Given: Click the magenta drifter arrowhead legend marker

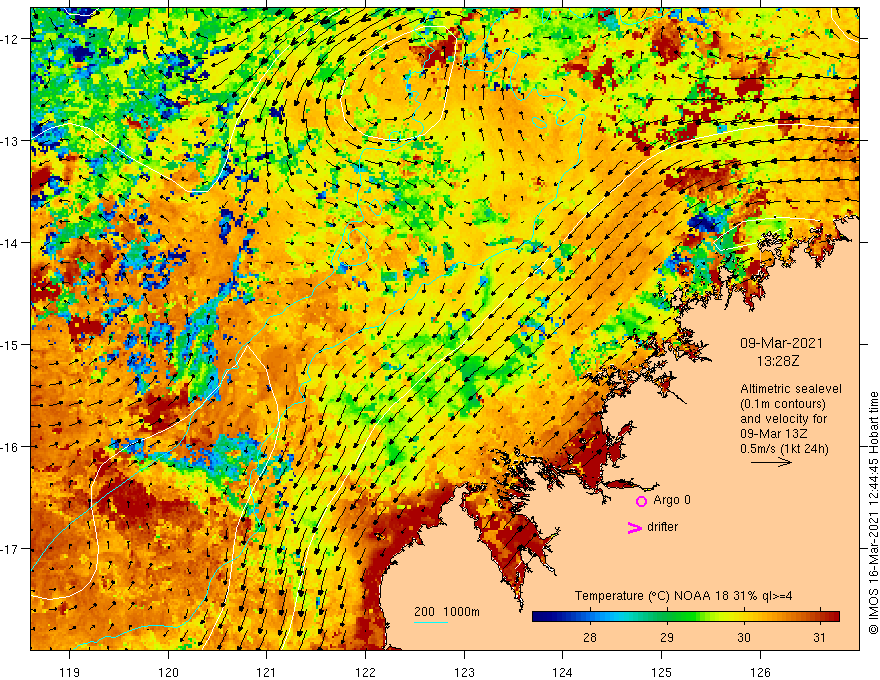Looking at the screenshot, I should [634, 527].
